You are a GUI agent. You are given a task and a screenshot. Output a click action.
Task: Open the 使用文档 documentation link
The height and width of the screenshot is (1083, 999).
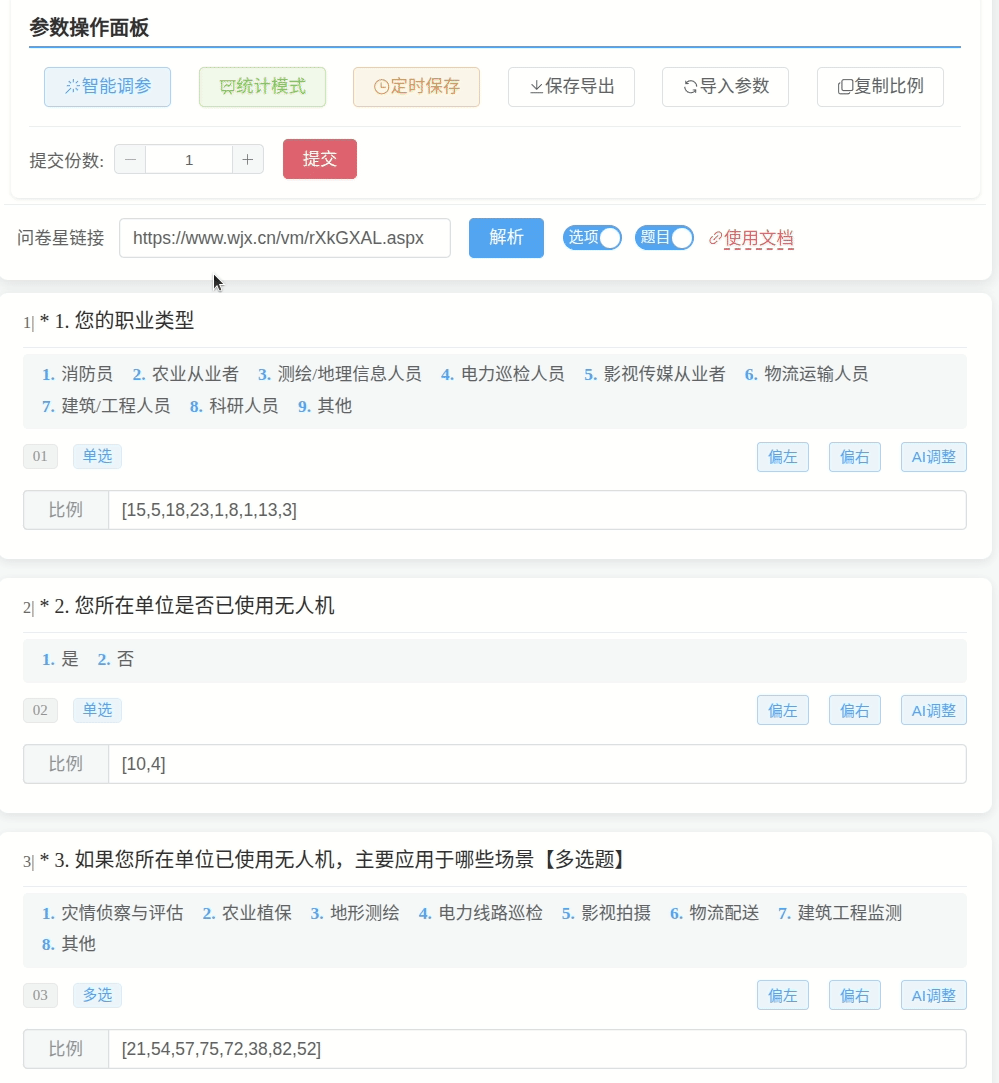(x=751, y=239)
